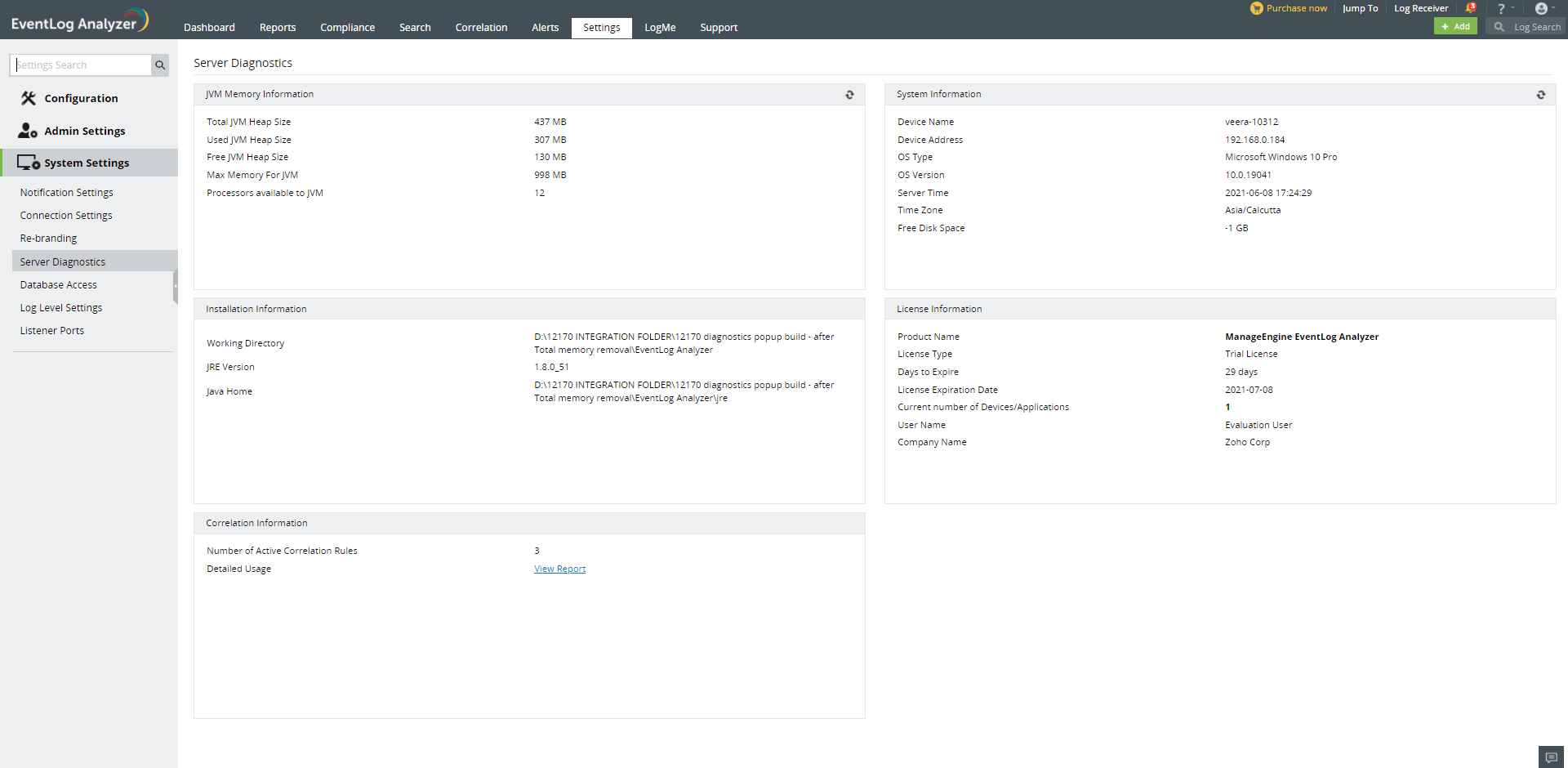Click the Trial License value
The width and height of the screenshot is (1568, 768).
(x=1251, y=355)
